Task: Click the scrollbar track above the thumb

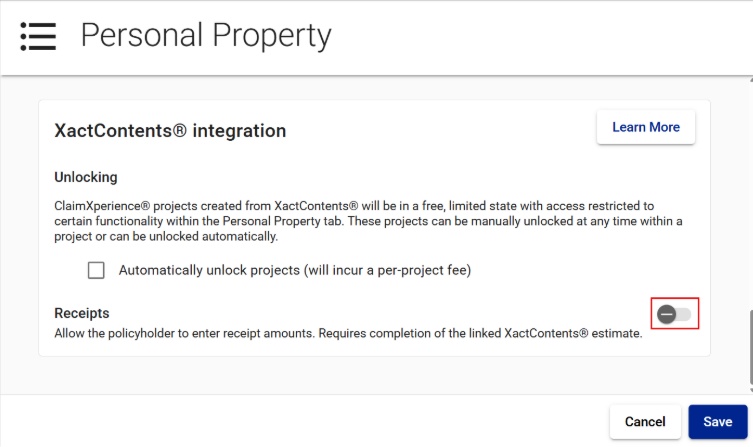Action: click(x=748, y=200)
